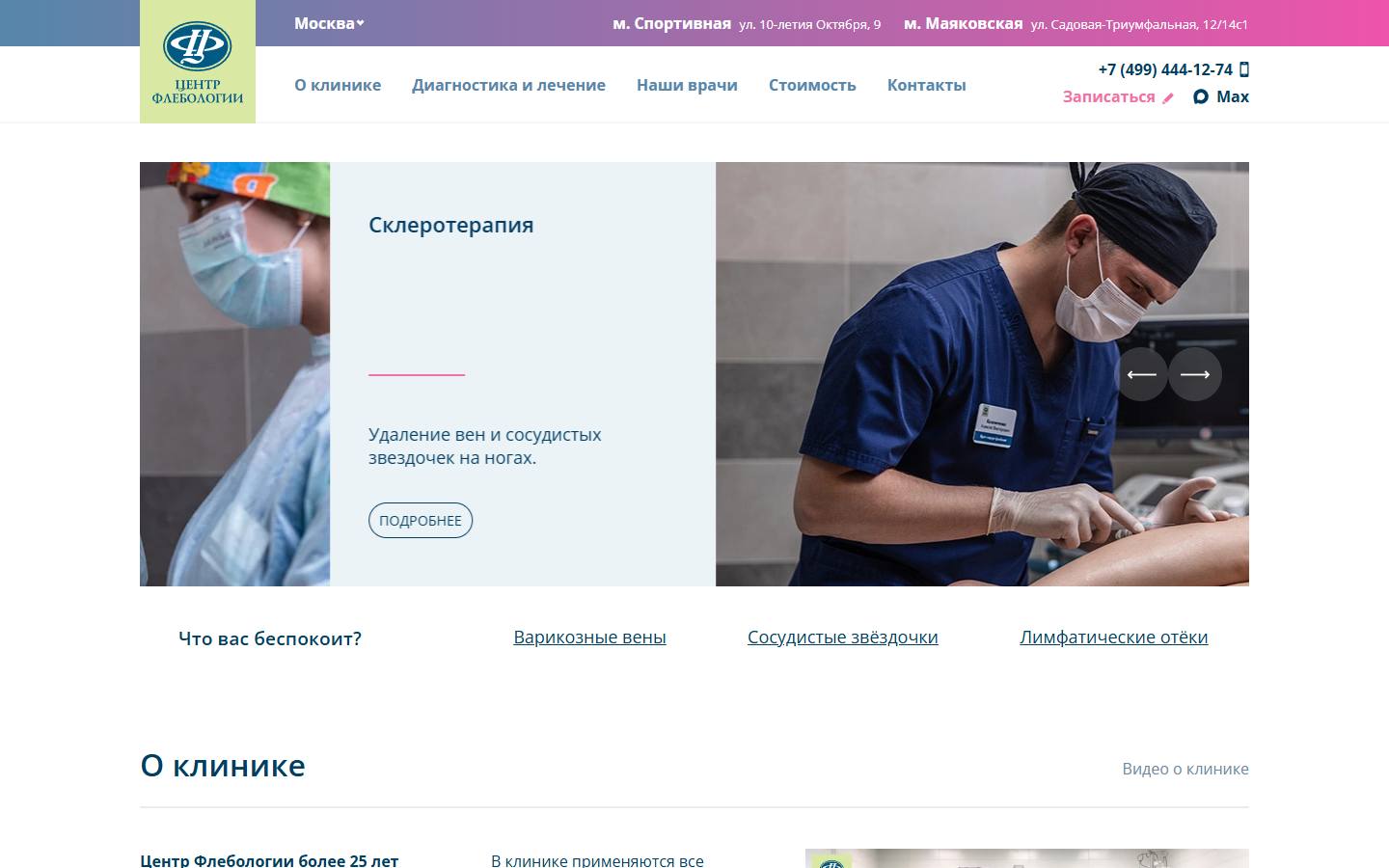Open the Видео о клинике link

(x=1185, y=769)
